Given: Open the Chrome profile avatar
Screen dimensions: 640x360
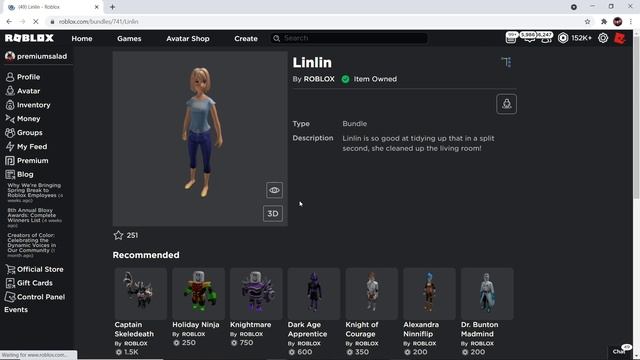Looking at the screenshot, I should point(618,22).
